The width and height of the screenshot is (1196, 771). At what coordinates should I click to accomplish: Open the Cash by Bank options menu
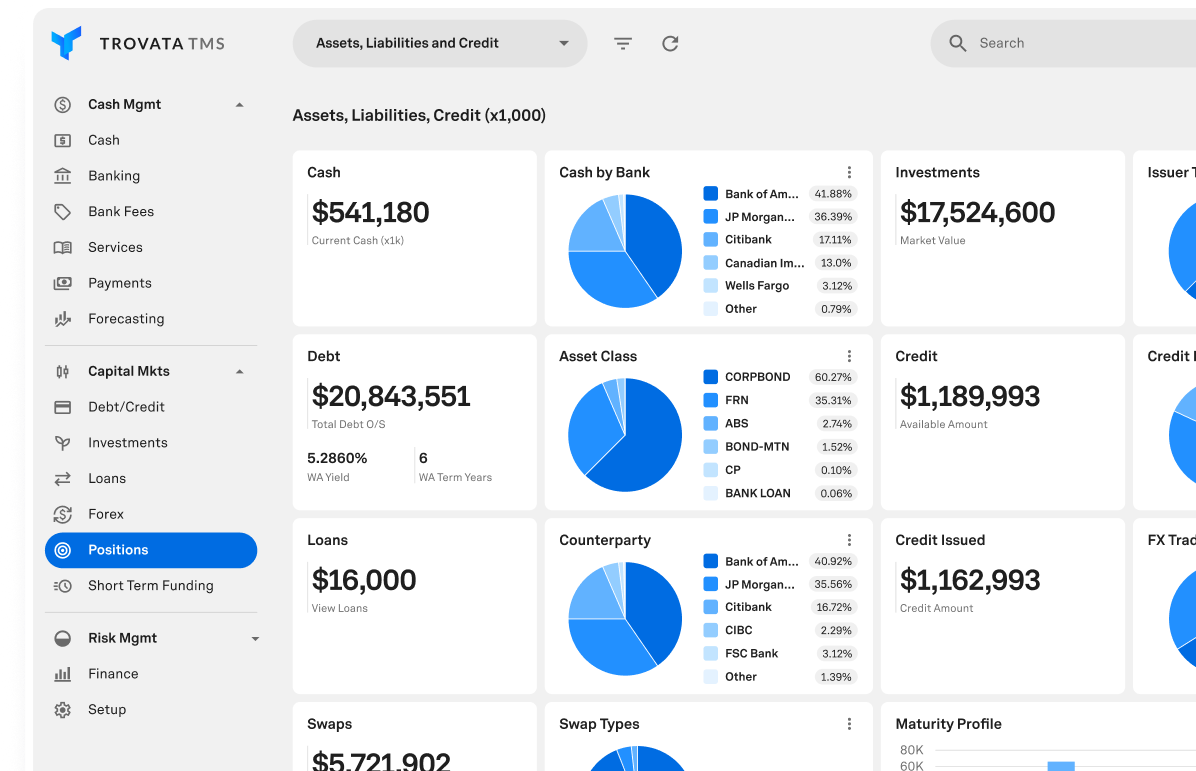(849, 171)
